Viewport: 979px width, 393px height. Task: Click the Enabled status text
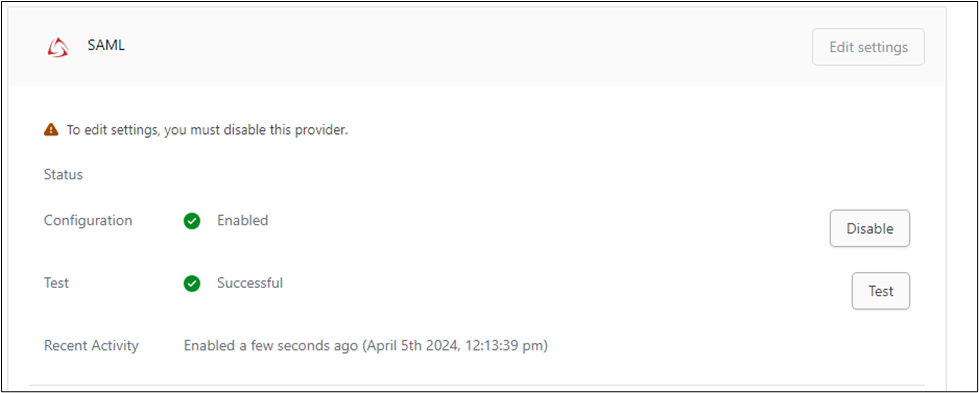point(242,221)
